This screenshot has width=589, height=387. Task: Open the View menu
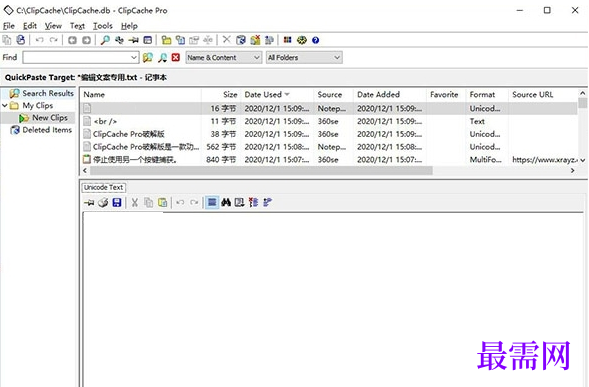pyautogui.click(x=53, y=26)
